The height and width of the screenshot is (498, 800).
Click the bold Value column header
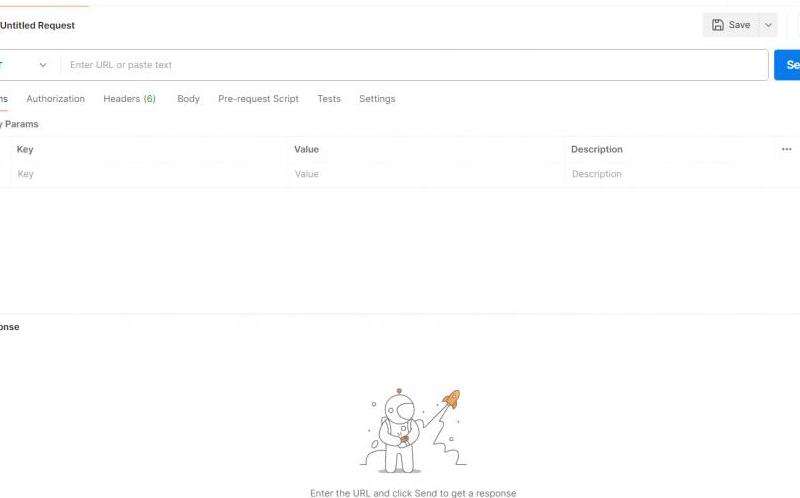tap(306, 149)
